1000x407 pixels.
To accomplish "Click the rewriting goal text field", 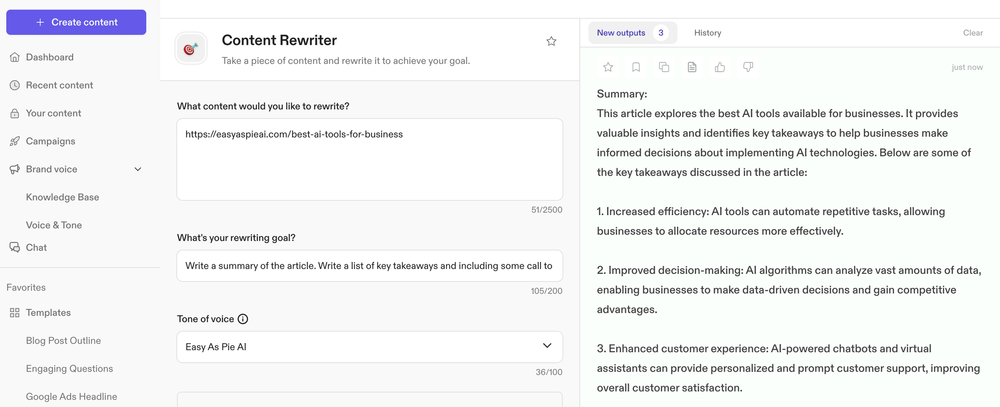I will 369,266.
